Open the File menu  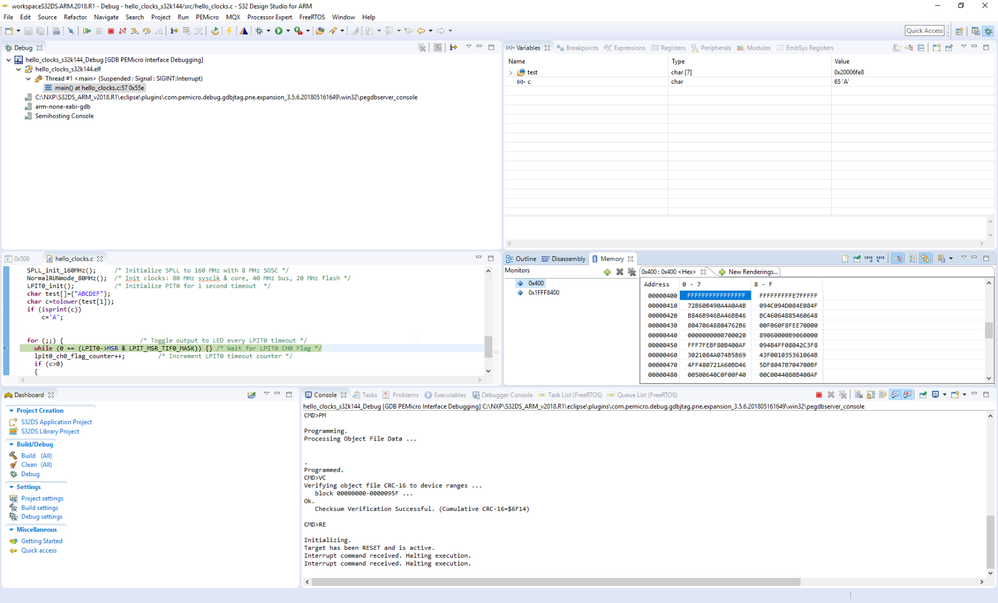coord(8,17)
